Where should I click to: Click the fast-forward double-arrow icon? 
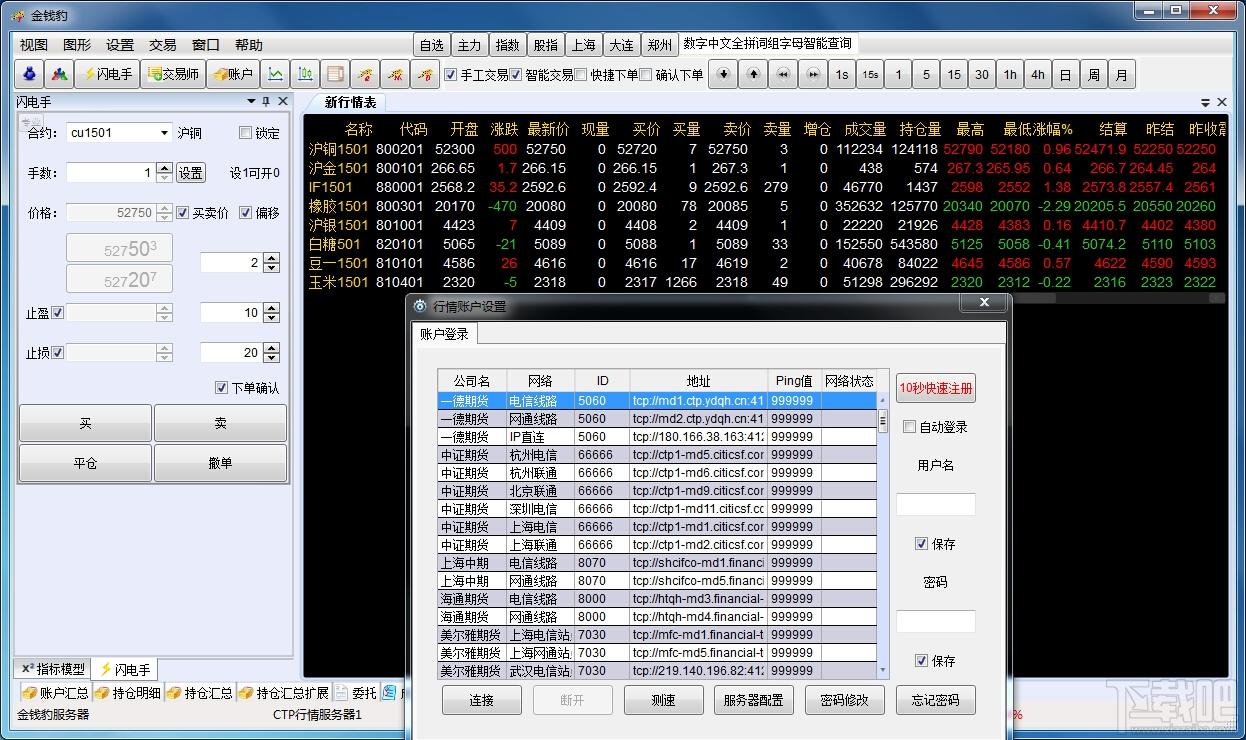813,74
